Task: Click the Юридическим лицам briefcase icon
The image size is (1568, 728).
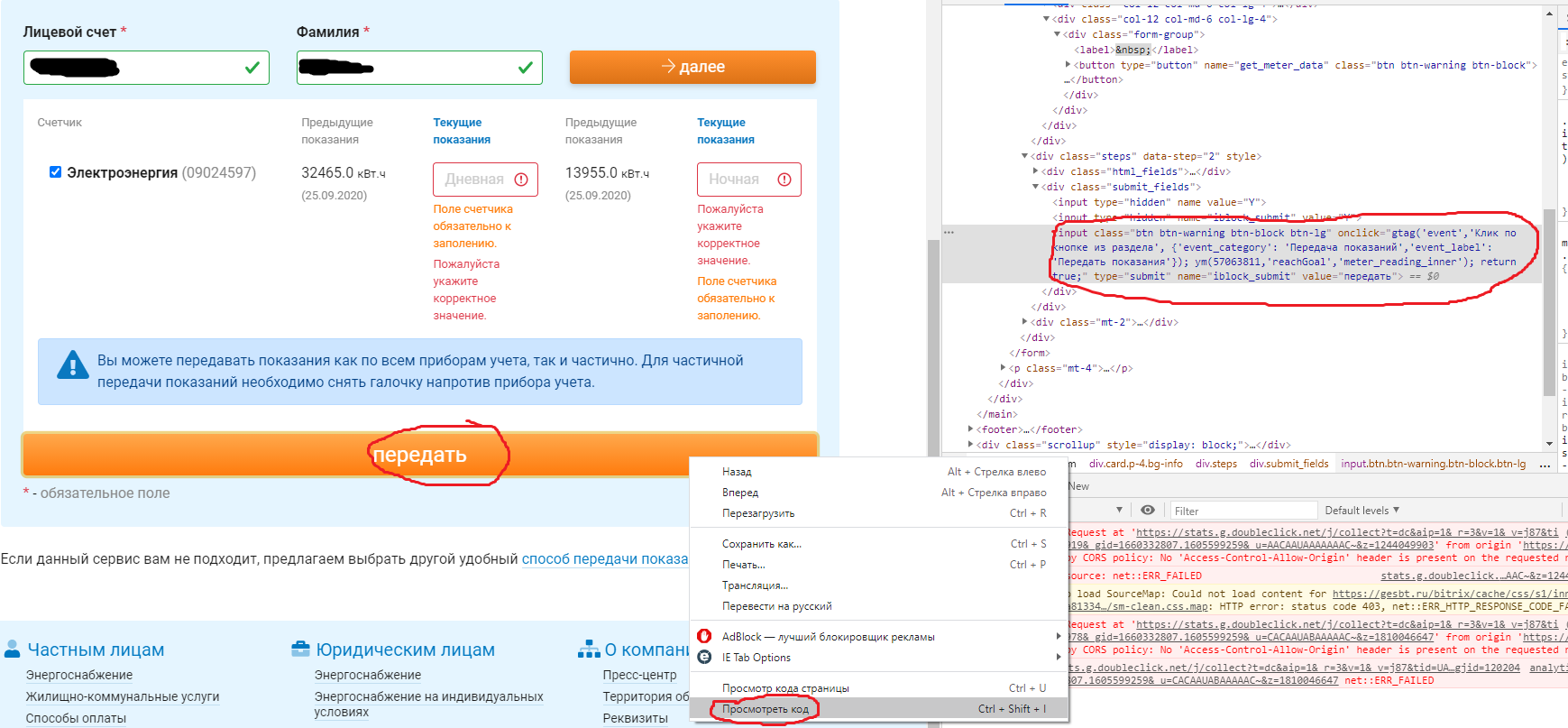Action: [300, 649]
